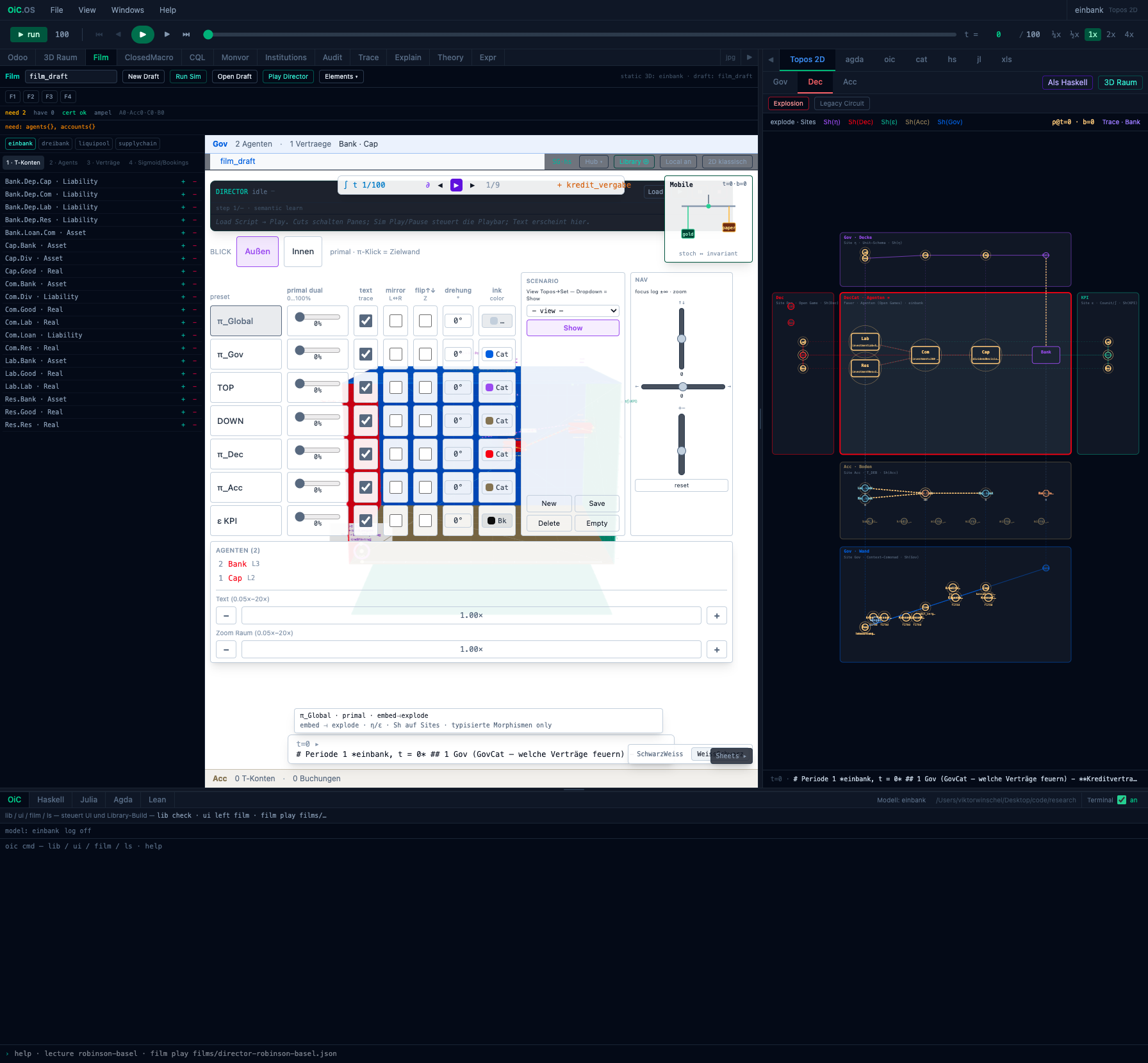Enable flip for π_Acc row
The image size is (1148, 1063).
(x=425, y=487)
